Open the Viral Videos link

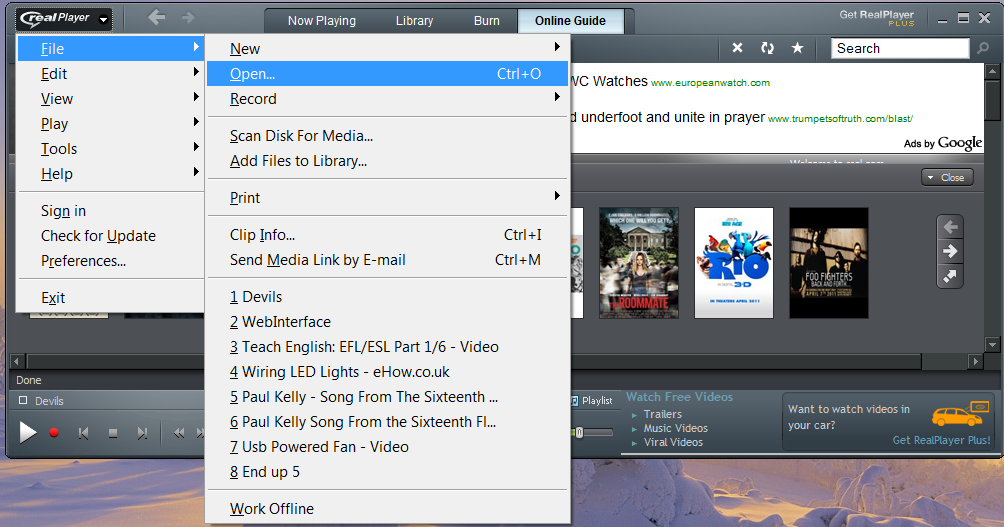click(673, 442)
